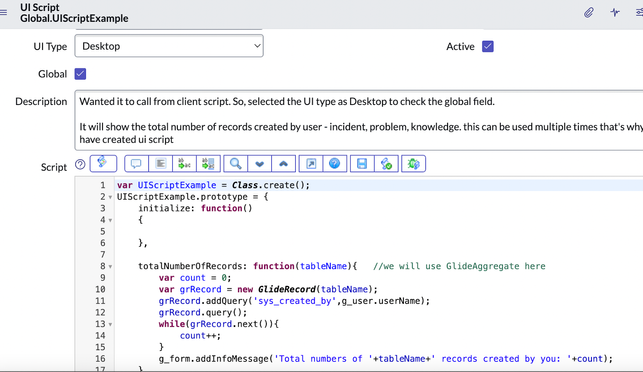
Task: Click the find previous up-arrow icon
Action: click(283, 164)
